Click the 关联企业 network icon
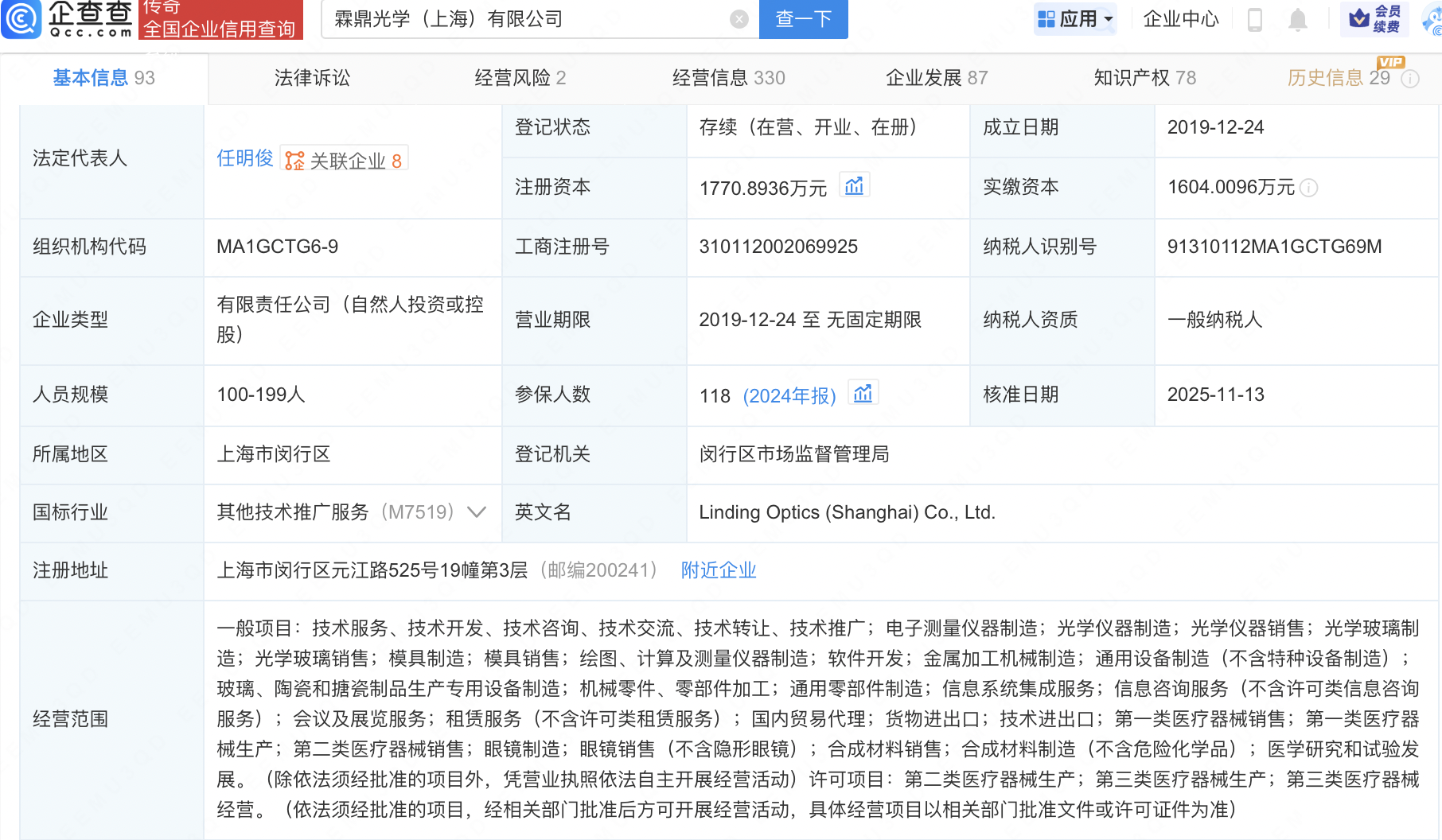This screenshot has width=1442, height=840. 294,158
